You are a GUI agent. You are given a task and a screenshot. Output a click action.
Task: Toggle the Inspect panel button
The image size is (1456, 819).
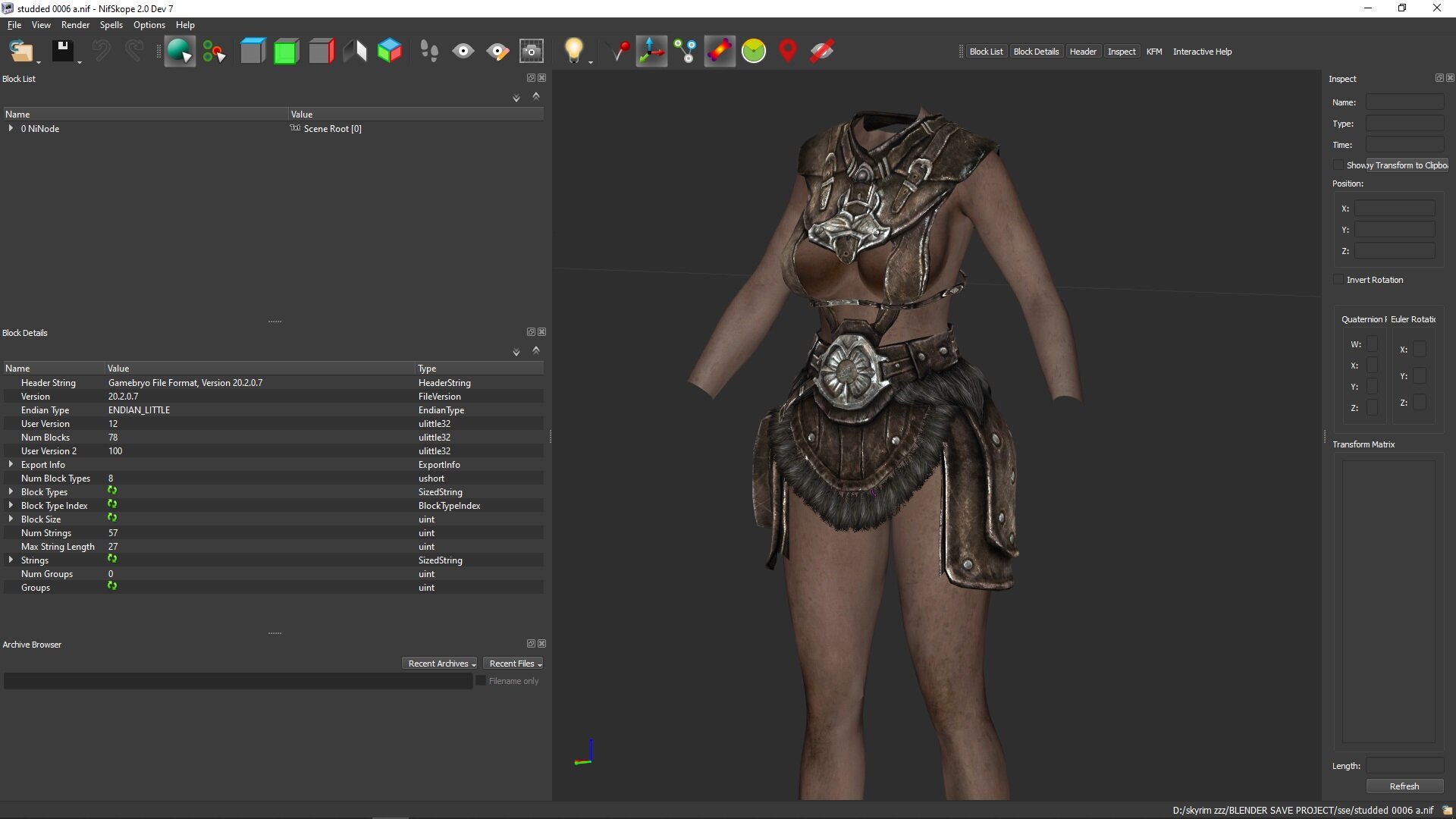[1122, 52]
